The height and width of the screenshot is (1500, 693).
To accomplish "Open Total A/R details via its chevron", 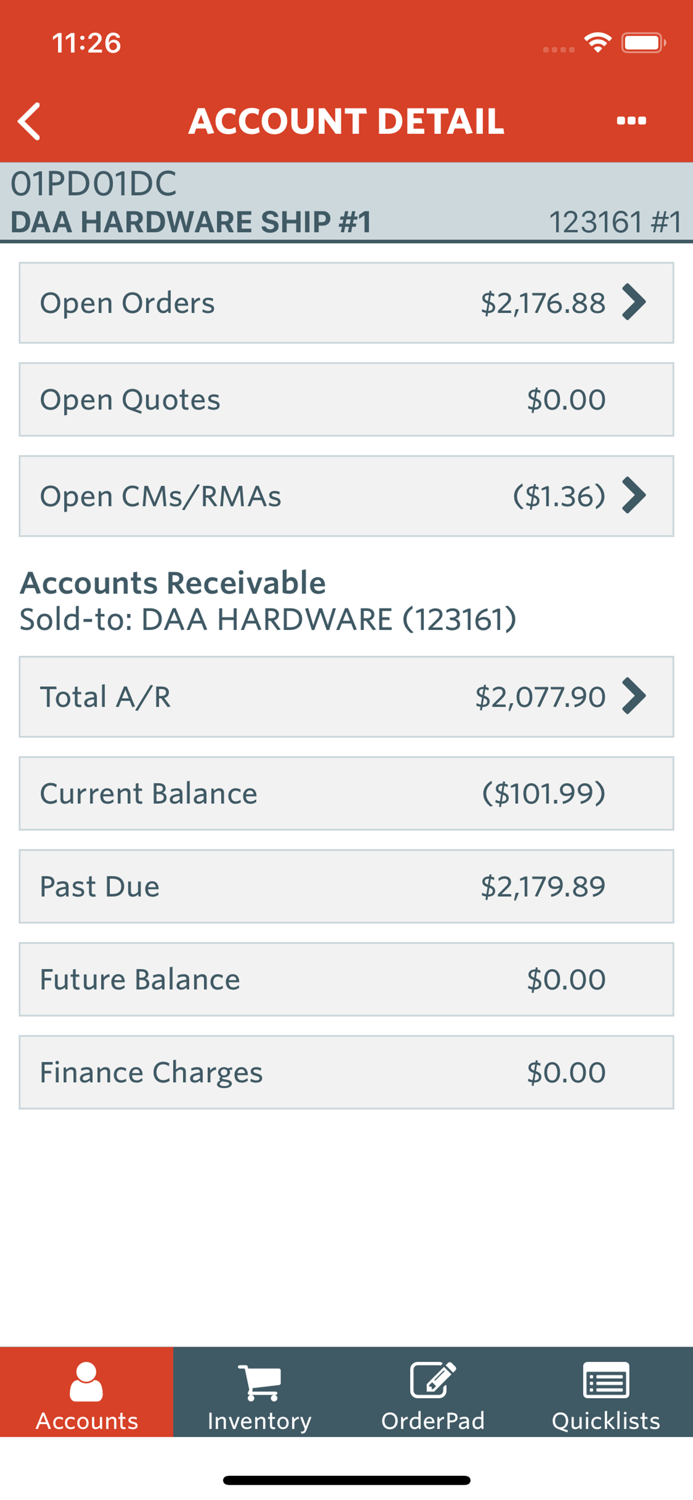I will pyautogui.click(x=633, y=696).
